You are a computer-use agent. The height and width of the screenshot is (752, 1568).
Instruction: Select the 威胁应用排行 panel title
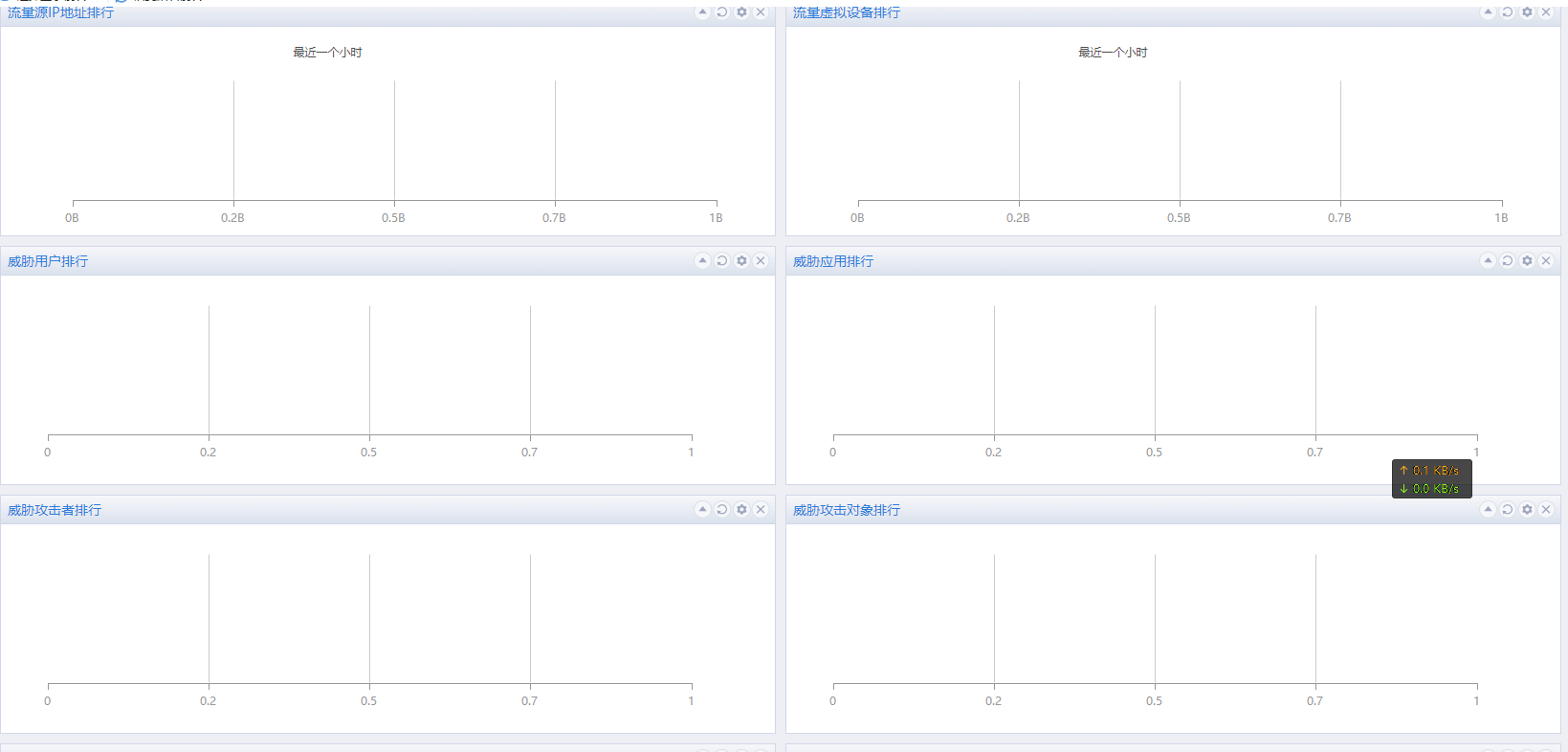[x=833, y=261]
